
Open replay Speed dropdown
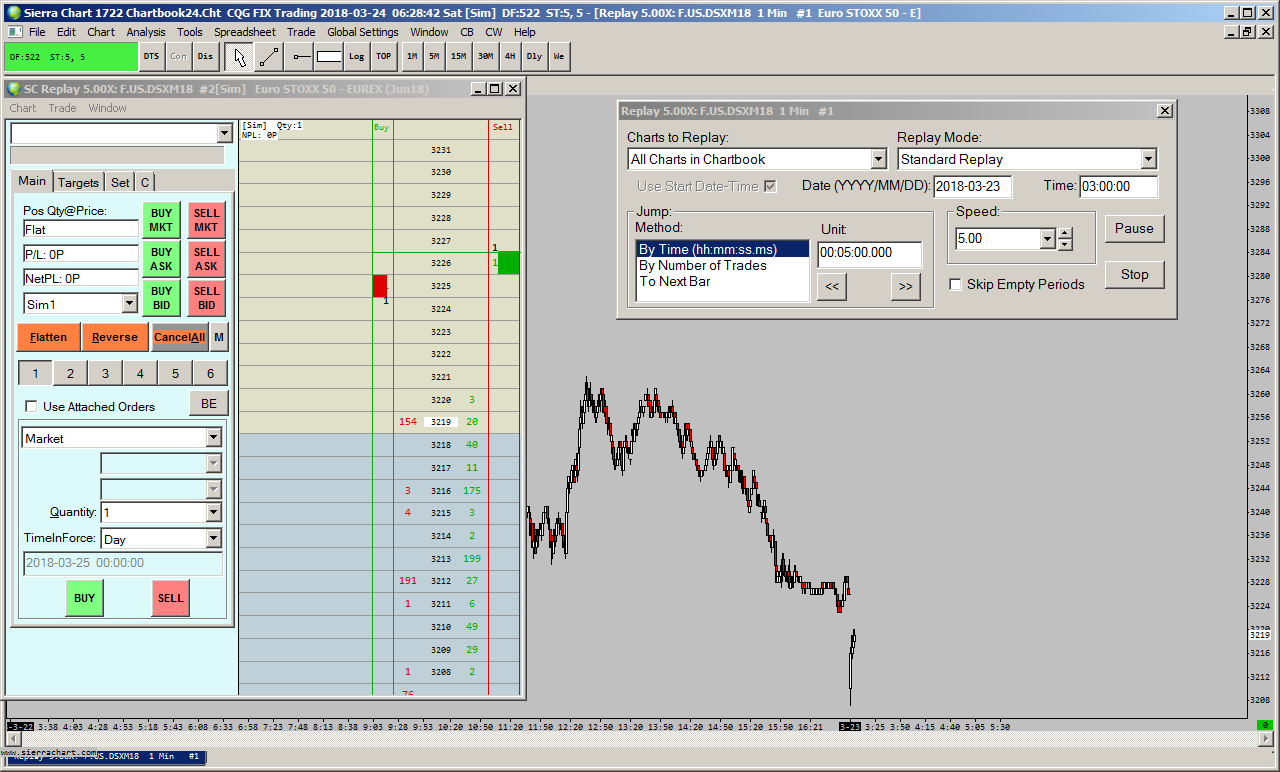(1047, 239)
